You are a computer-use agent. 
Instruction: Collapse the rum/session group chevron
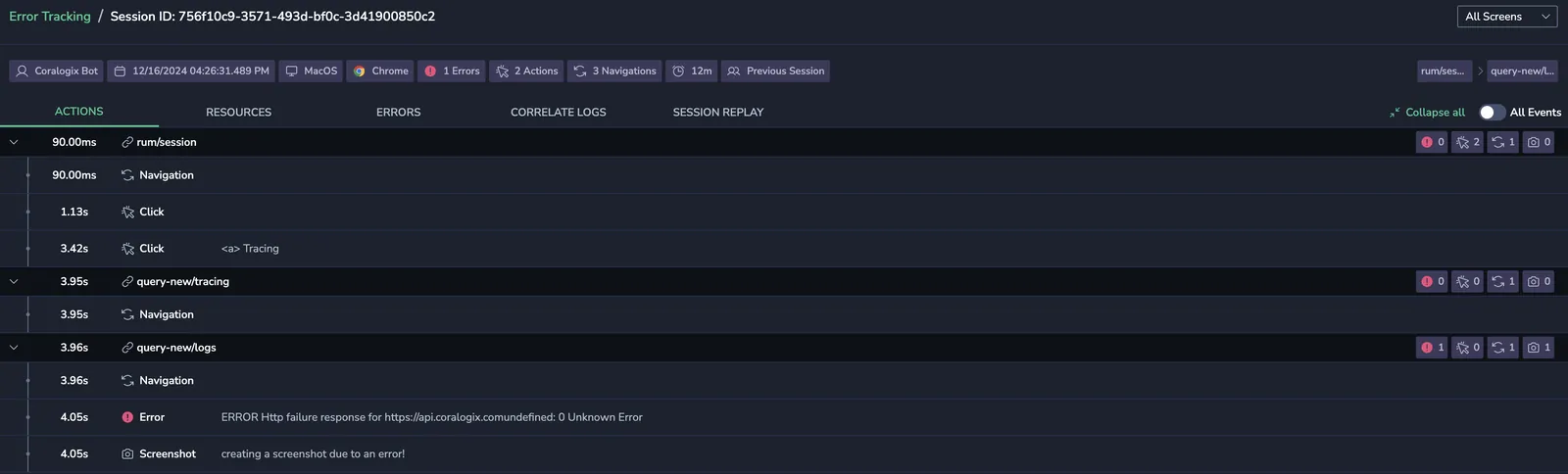tap(14, 142)
